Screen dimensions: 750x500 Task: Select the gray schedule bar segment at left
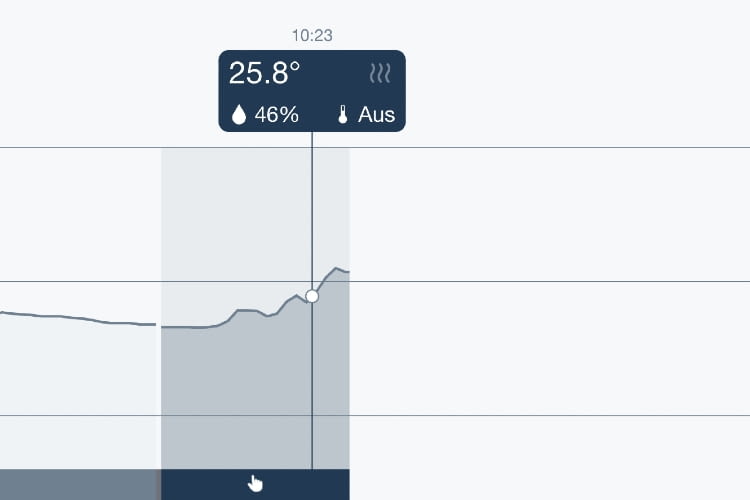[78, 484]
